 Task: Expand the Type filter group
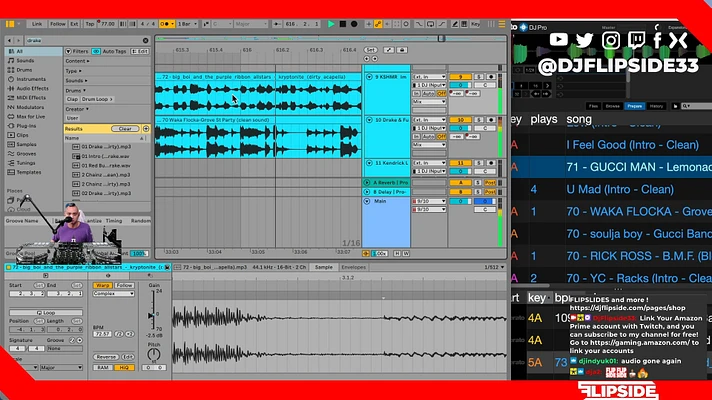click(74, 71)
